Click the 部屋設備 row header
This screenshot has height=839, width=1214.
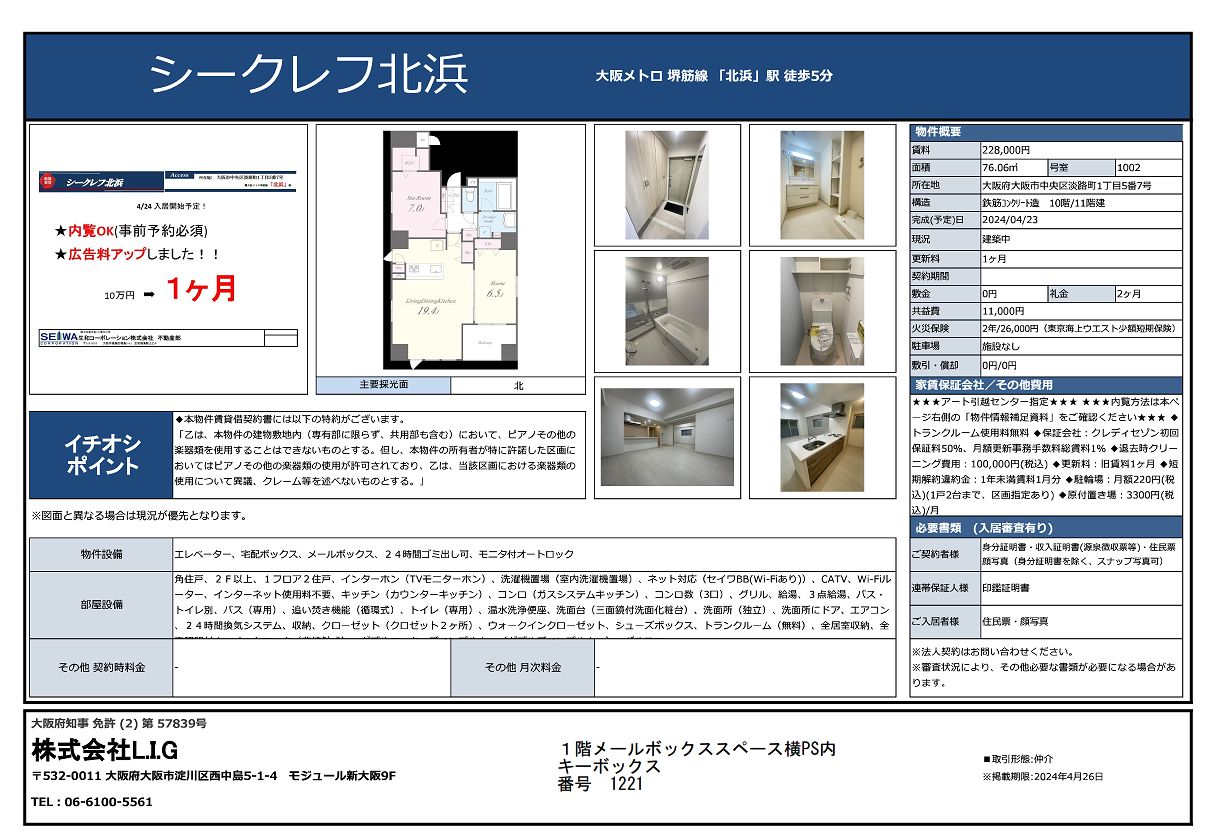tap(101, 604)
